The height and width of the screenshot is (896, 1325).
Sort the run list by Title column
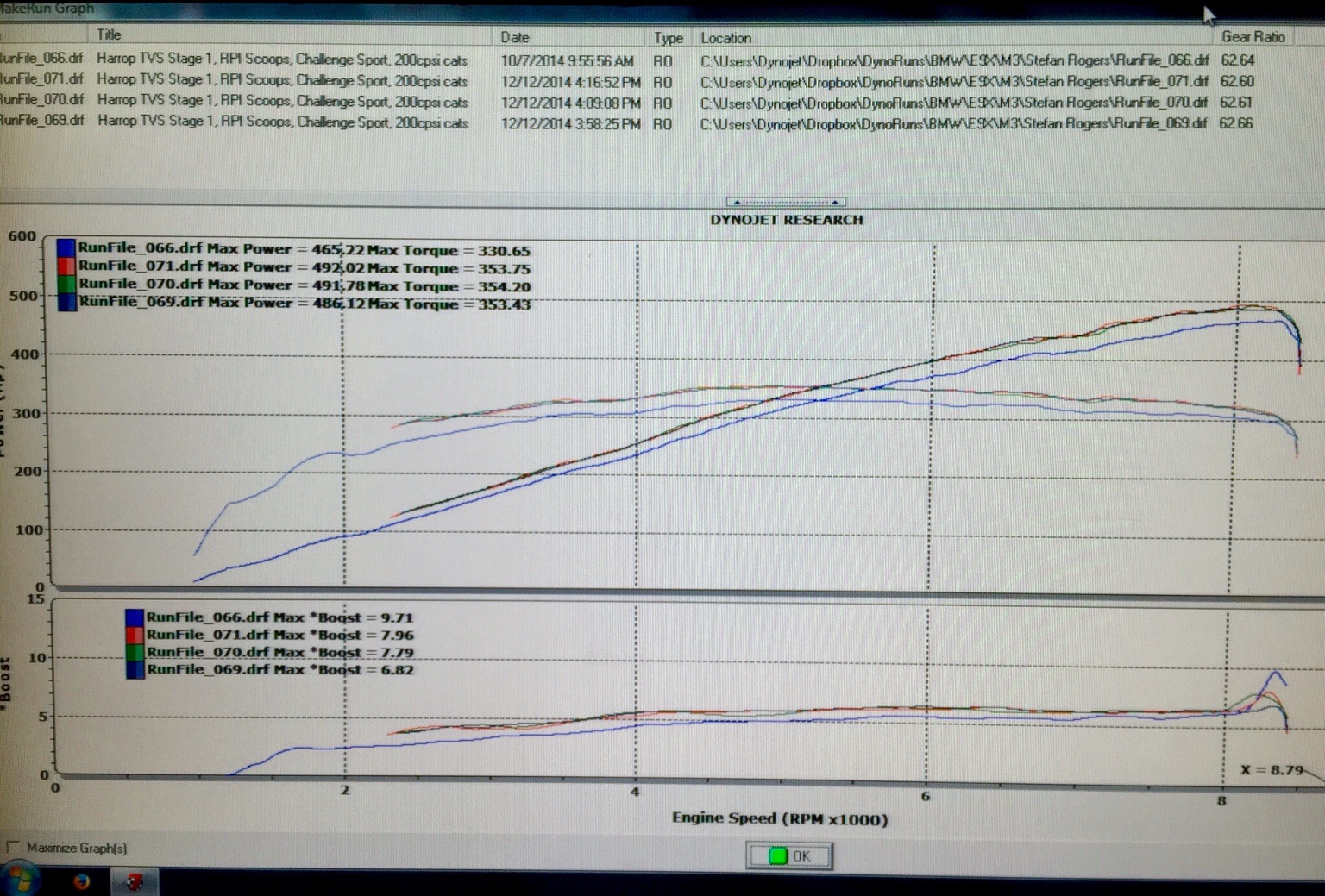coord(109,35)
